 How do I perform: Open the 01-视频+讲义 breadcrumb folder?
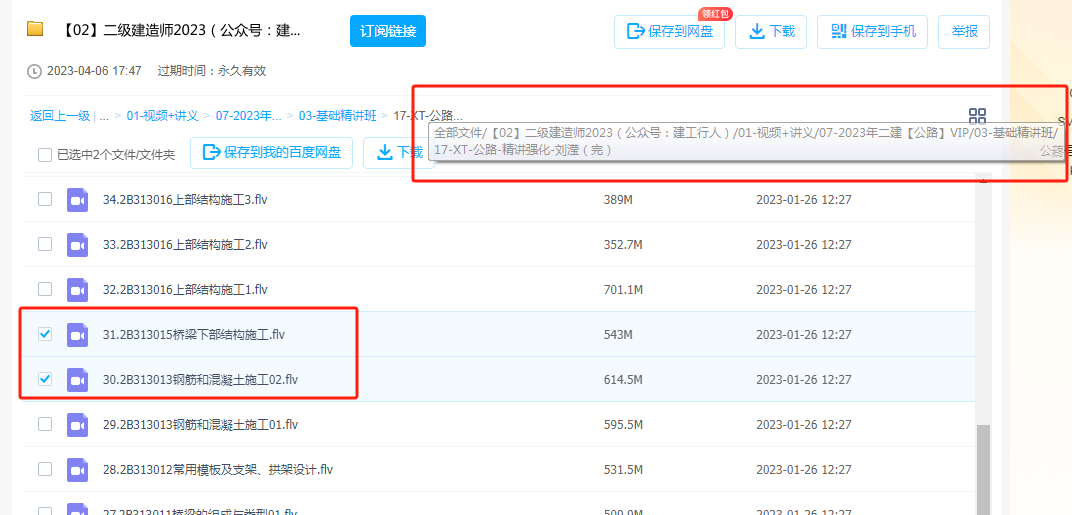162,116
